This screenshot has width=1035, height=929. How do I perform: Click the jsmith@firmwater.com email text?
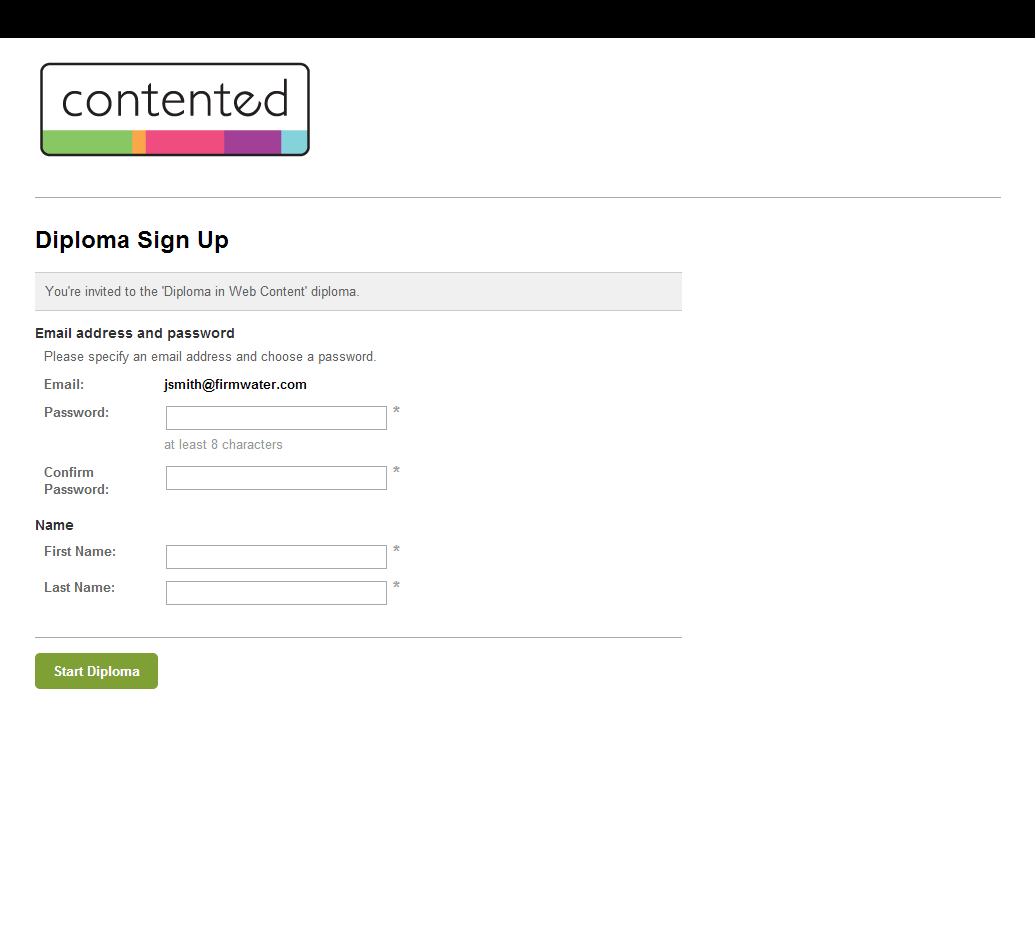point(235,384)
